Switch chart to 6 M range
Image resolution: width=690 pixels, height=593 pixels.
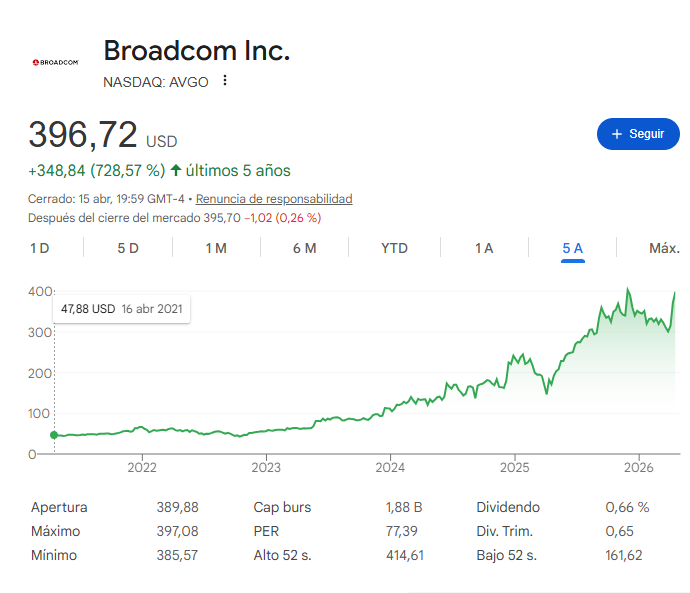(305, 248)
